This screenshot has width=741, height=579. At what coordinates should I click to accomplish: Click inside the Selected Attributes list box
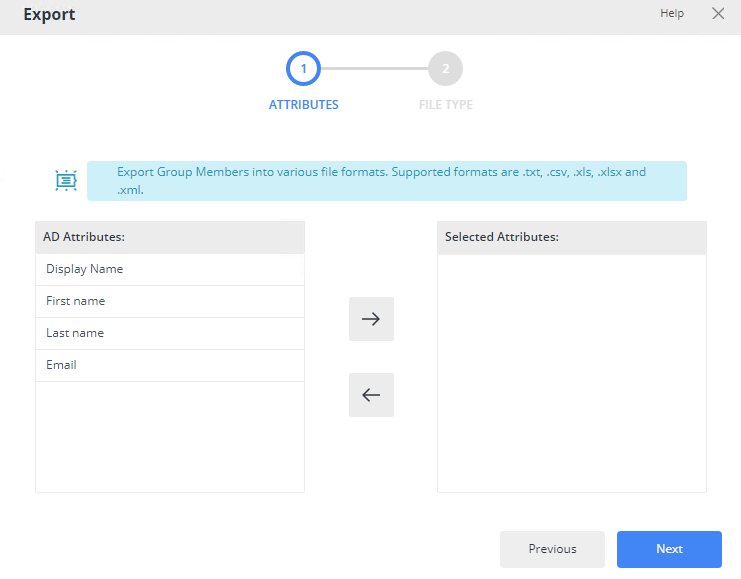point(572,373)
